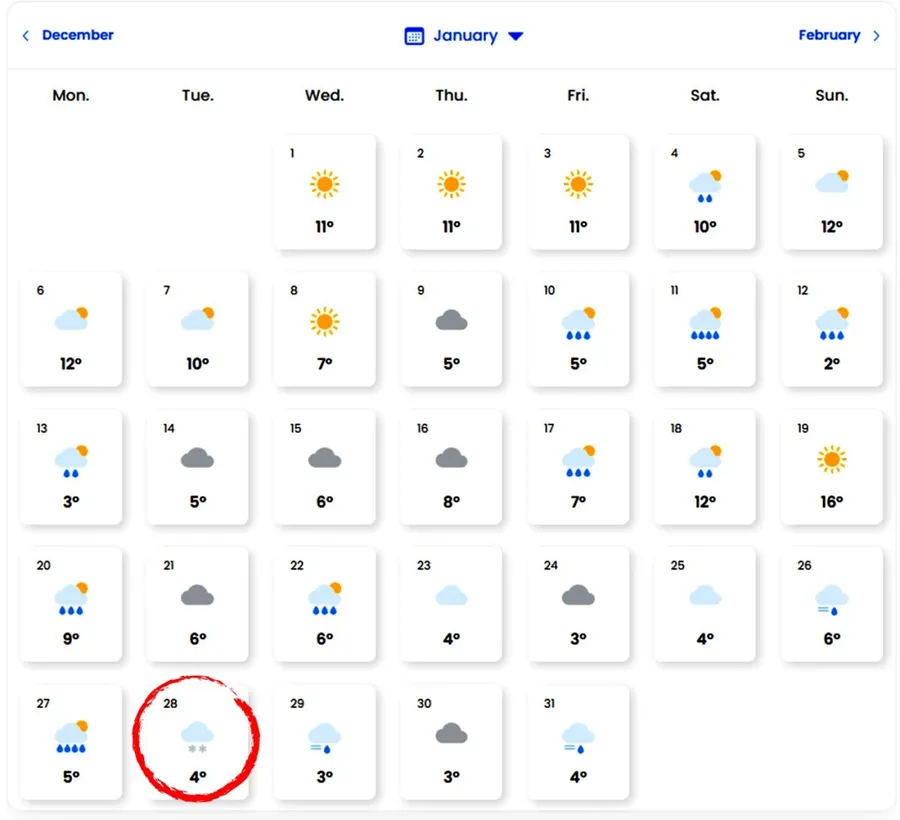This screenshot has height=820, width=900.
Task: Click the snow cloud icon on January 28
Action: tap(197, 735)
